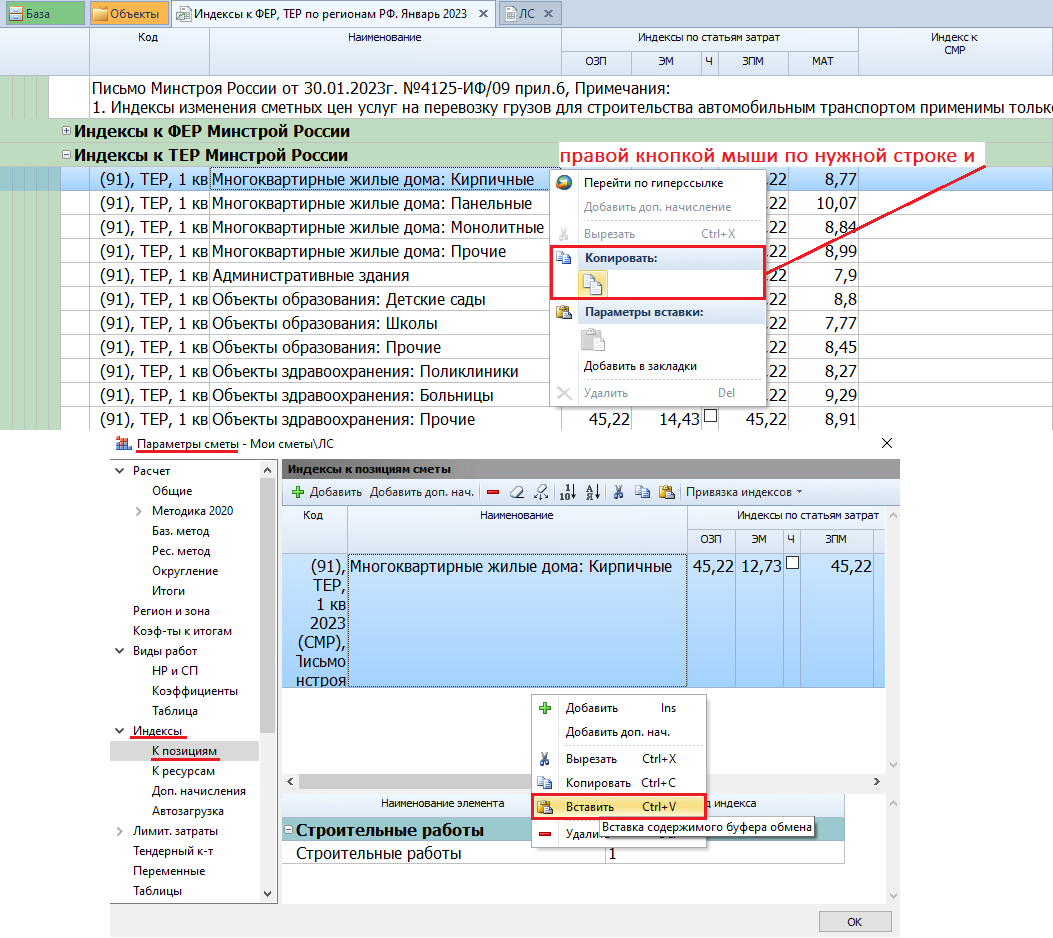Open Округление in the tree
1053x938 pixels.
pos(185,571)
